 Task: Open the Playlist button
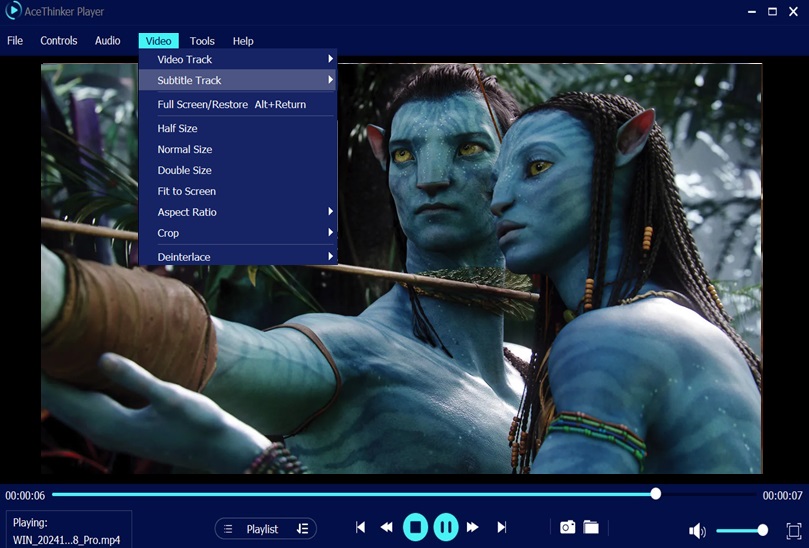coord(266,528)
